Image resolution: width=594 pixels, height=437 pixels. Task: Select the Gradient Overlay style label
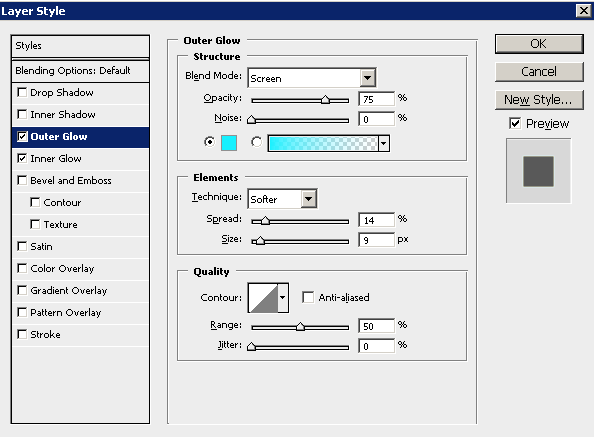click(69, 290)
